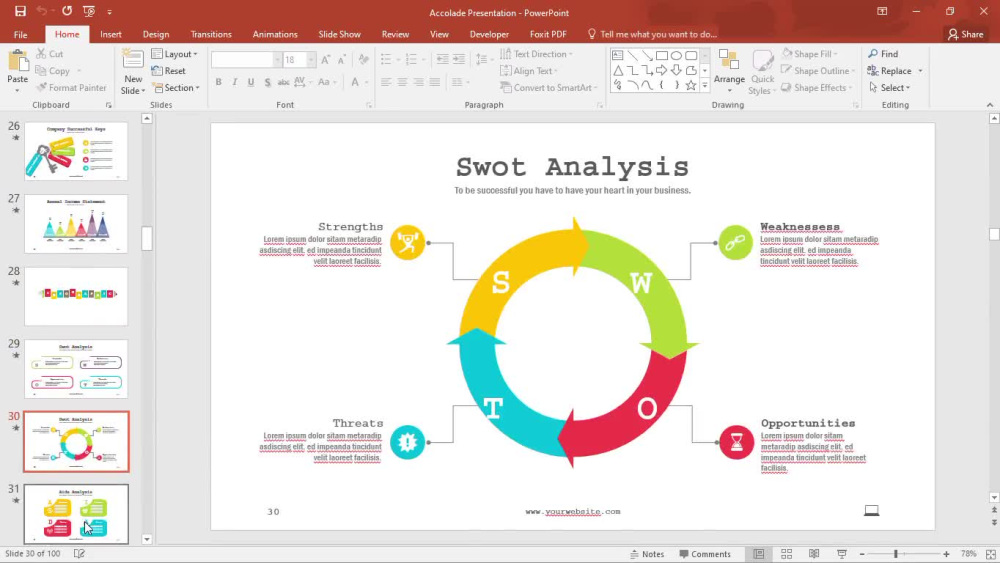Screen dimensions: 1000x563
Task: Toggle the Comments pane
Action: point(705,554)
